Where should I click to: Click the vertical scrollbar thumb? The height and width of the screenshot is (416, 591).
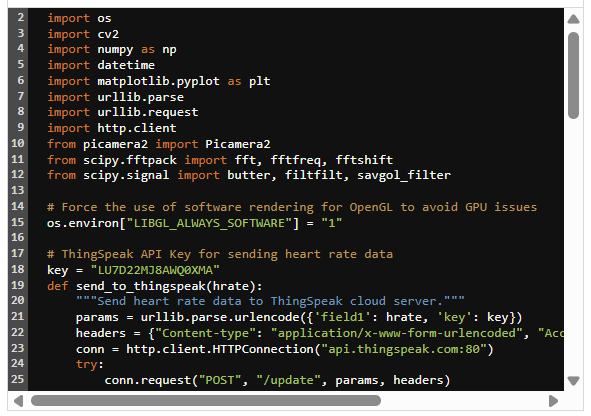pos(573,75)
